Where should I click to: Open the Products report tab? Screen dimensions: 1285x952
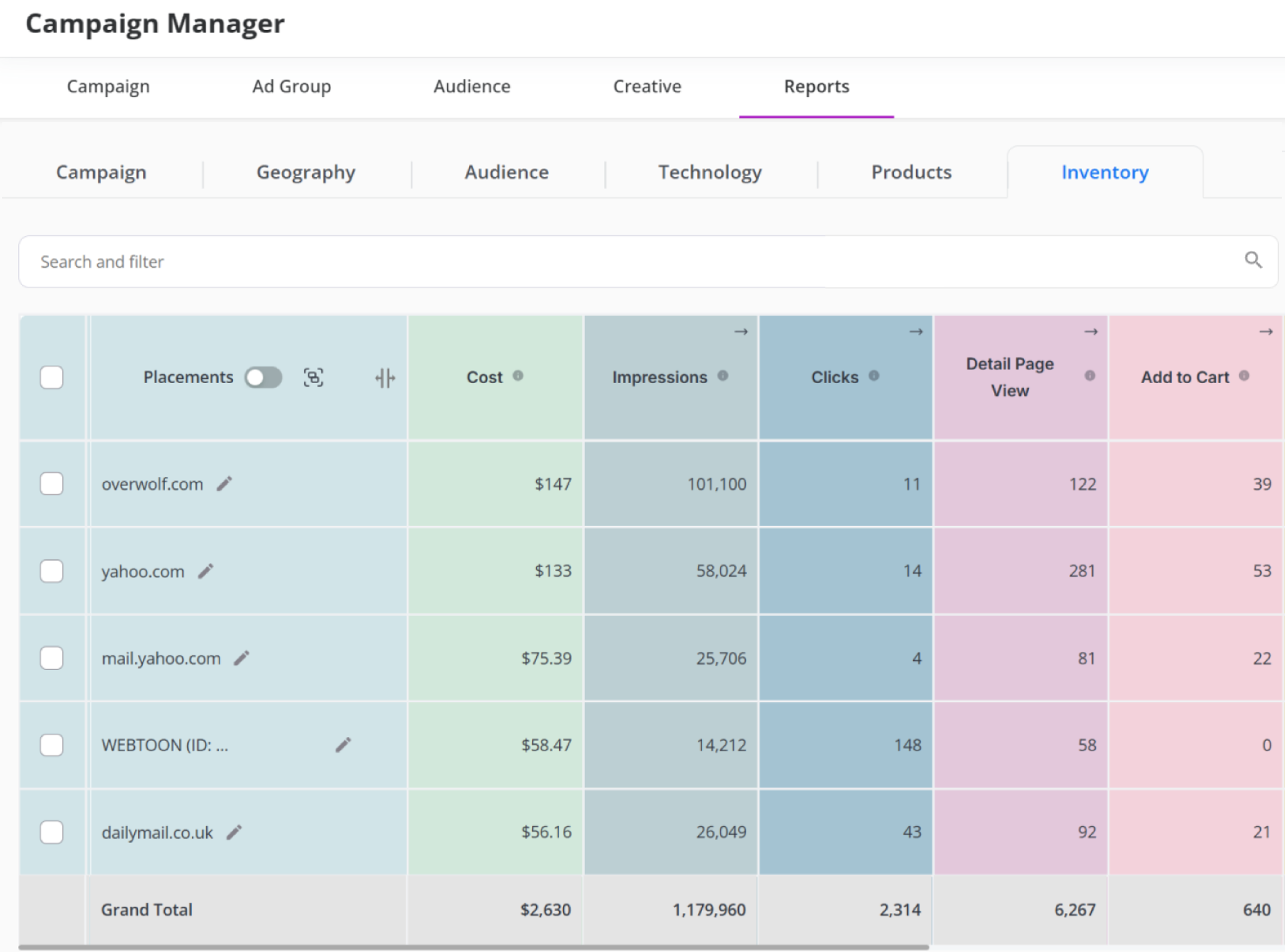[x=911, y=172]
